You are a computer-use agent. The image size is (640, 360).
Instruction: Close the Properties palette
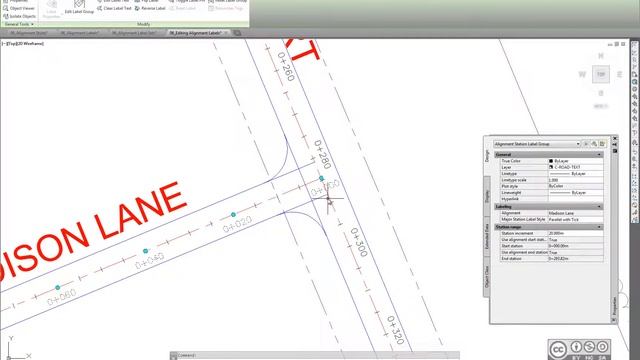615,139
